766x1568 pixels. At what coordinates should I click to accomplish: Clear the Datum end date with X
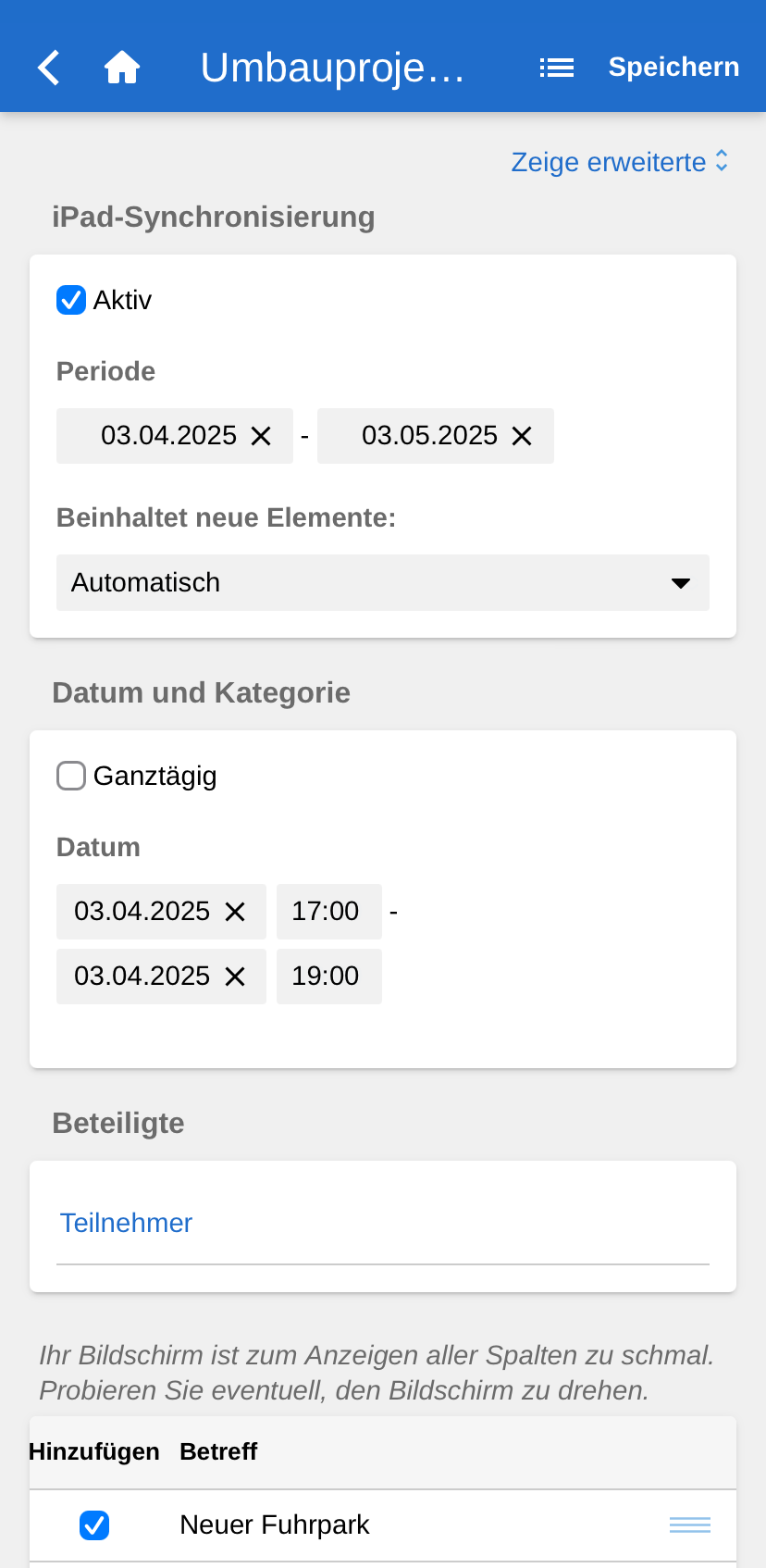click(x=236, y=977)
